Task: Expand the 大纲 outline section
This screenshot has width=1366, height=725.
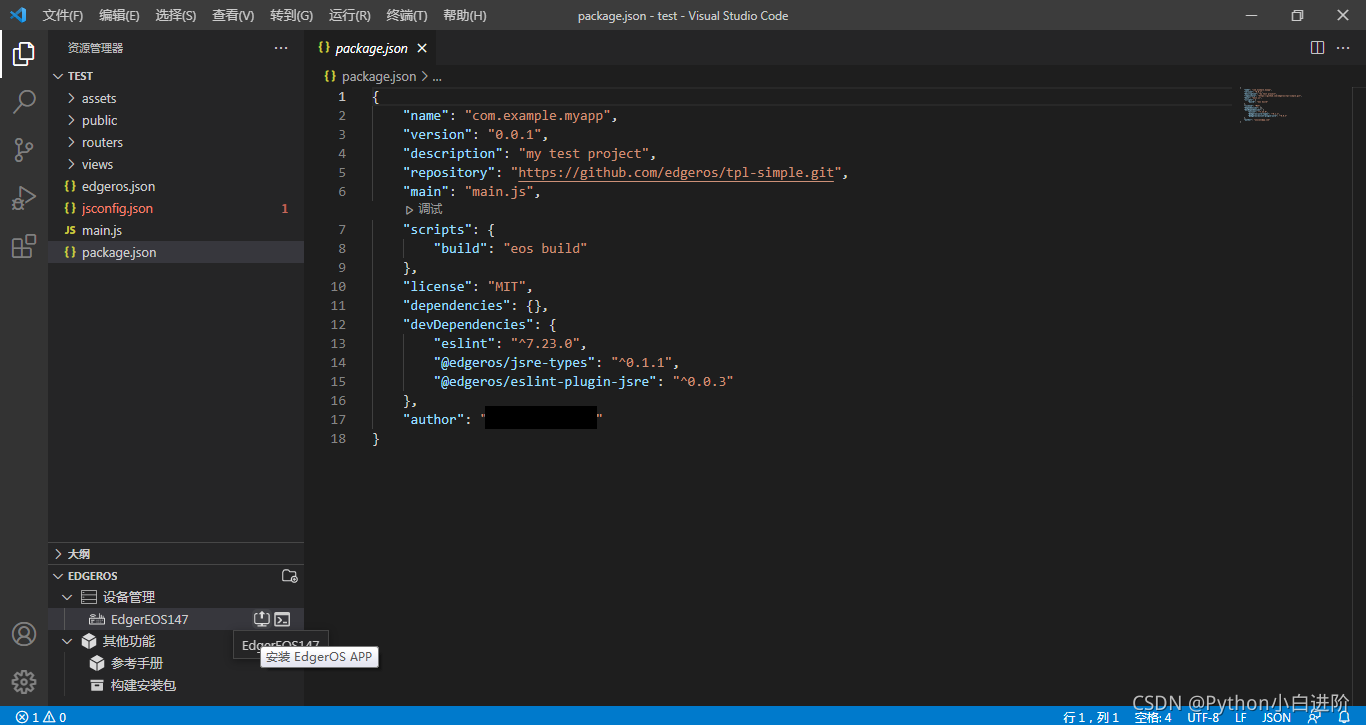Action: point(176,553)
